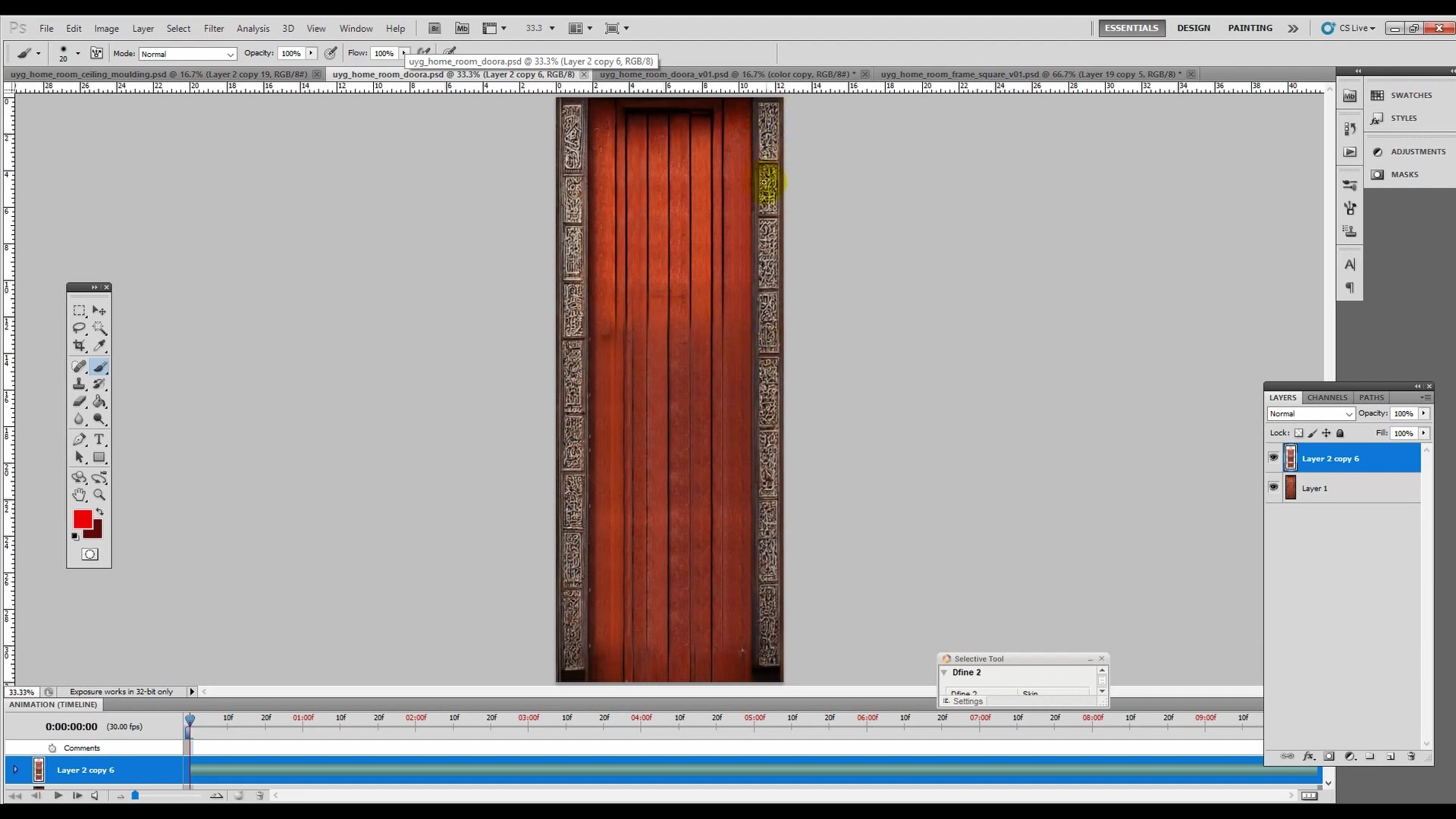Open layer blend mode Normal dropdown
The image size is (1456, 819).
pos(1310,413)
